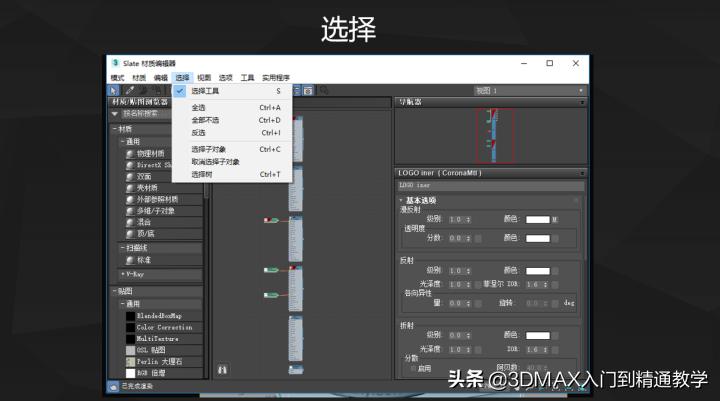Viewport: 720px width, 401px height.
Task: Click the render status icon in status bar
Action: point(113,386)
